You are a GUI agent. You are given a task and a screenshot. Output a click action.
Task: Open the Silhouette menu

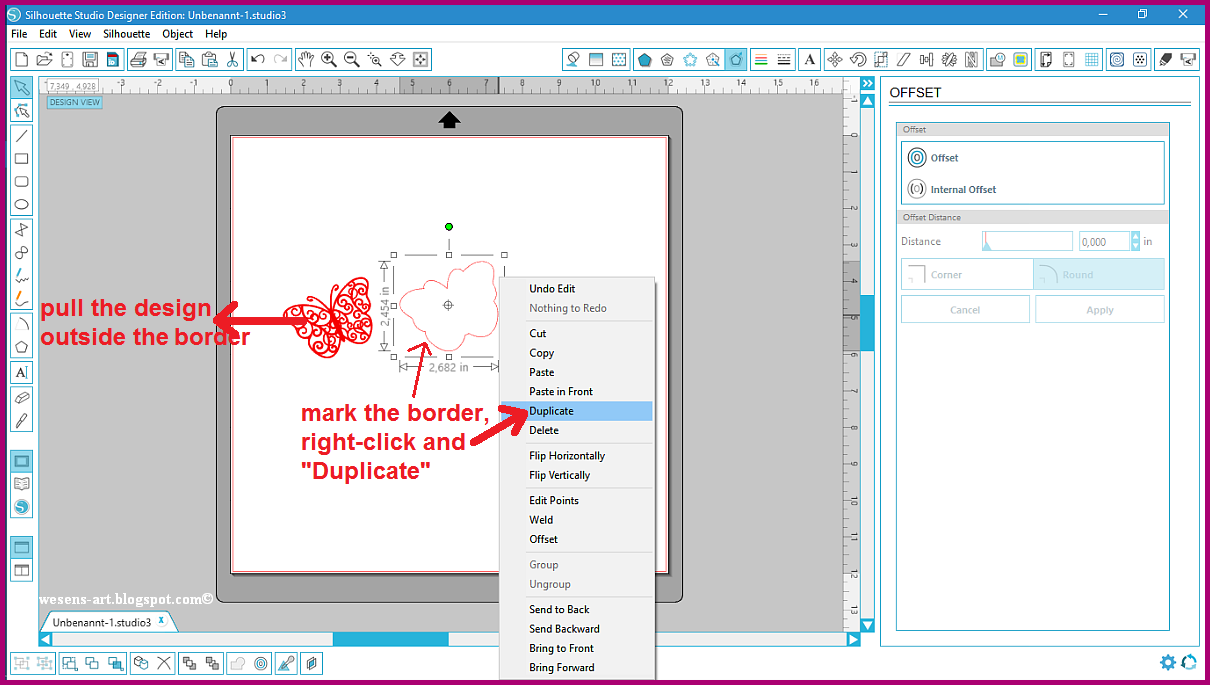[x=126, y=33]
